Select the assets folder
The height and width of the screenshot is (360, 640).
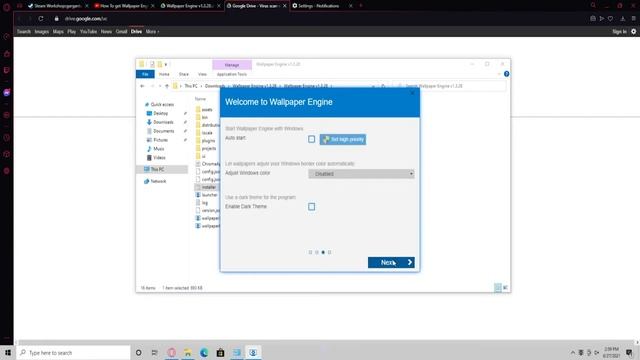click(x=204, y=109)
